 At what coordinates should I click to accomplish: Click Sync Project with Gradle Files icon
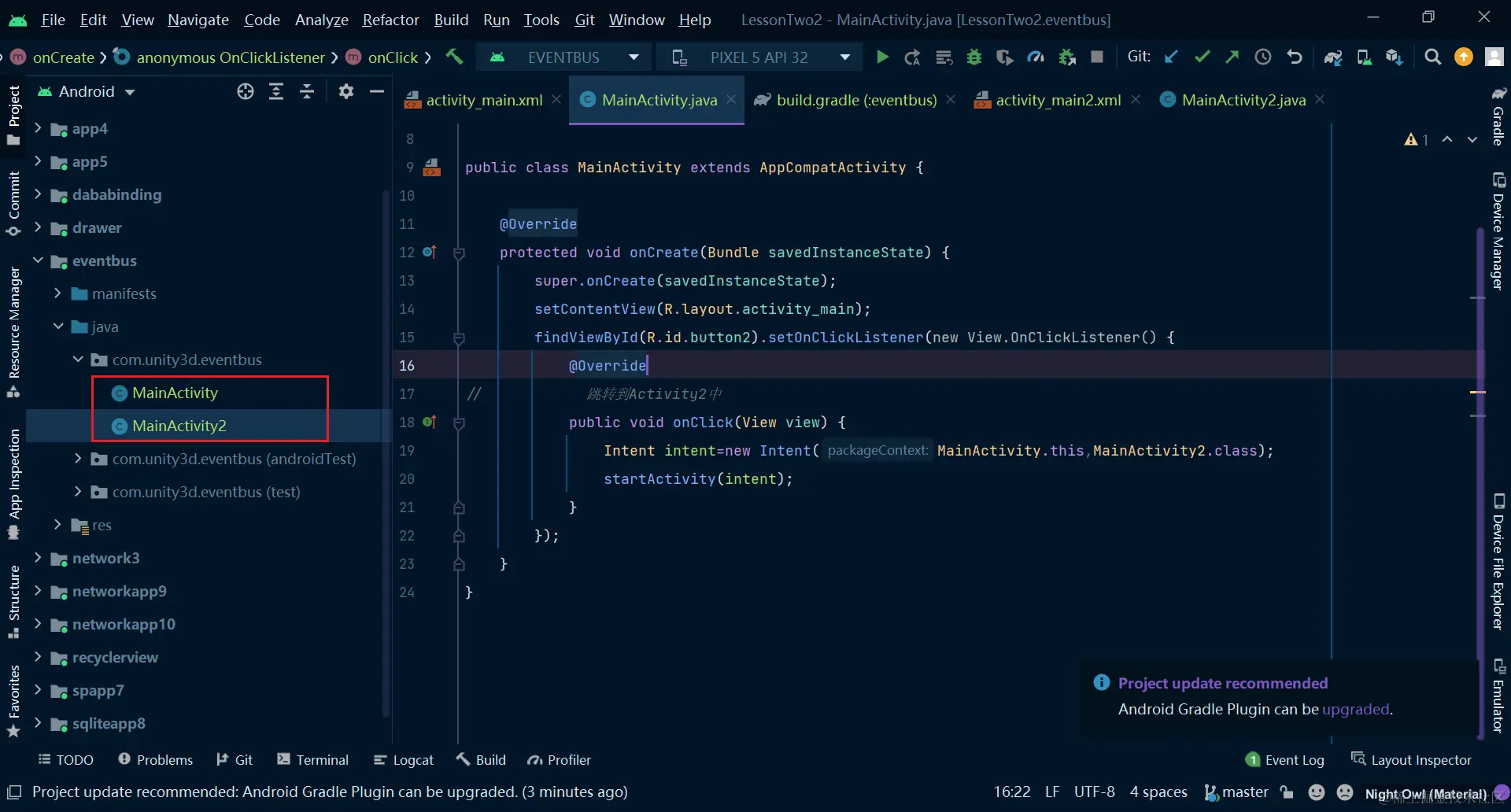pos(1333,57)
